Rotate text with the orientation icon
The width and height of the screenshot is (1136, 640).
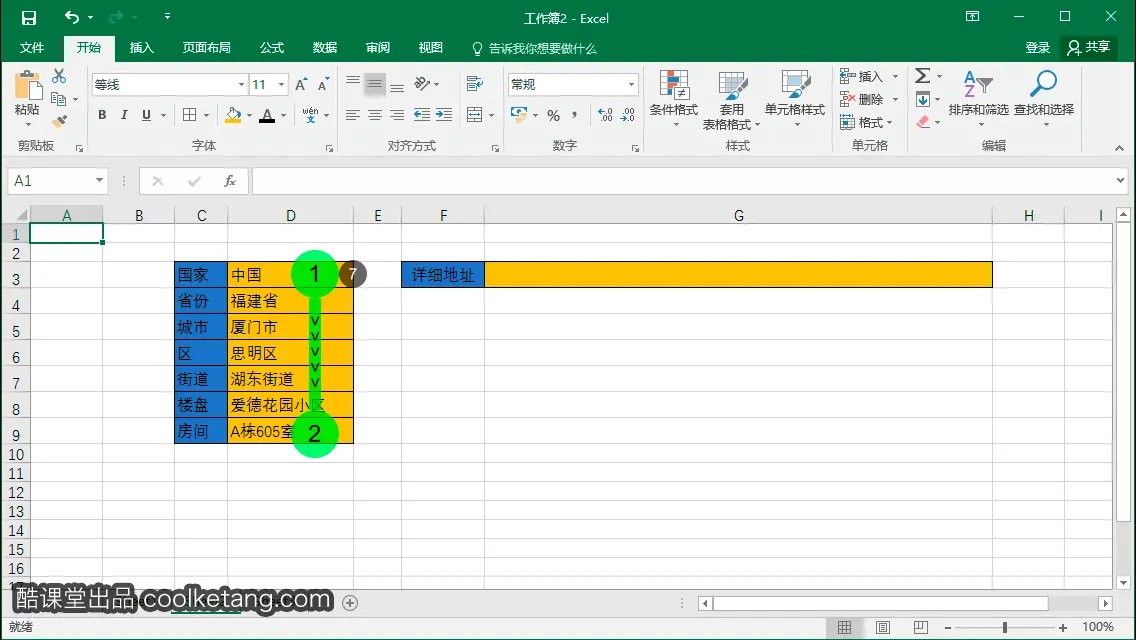click(x=422, y=84)
